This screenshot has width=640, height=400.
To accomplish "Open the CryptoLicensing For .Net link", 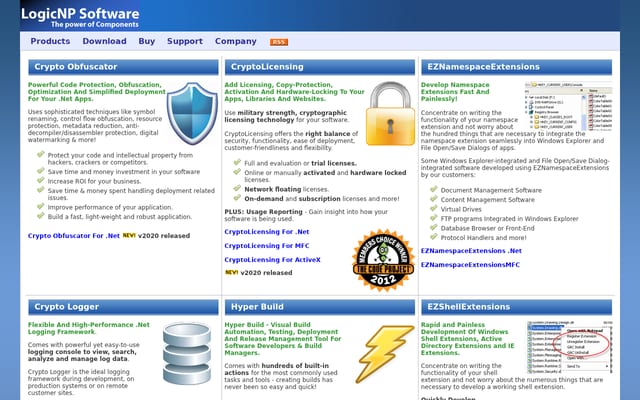I will (x=267, y=232).
